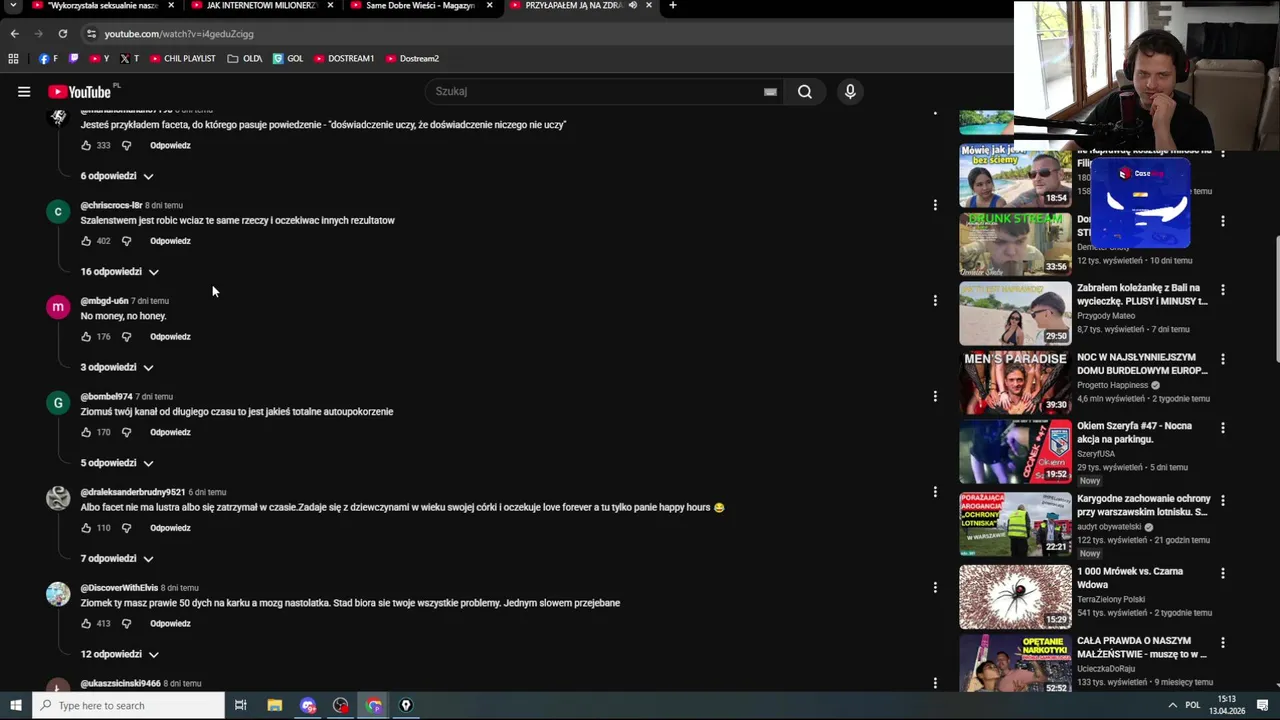Open the Dostream2 bookmark

click(412, 59)
